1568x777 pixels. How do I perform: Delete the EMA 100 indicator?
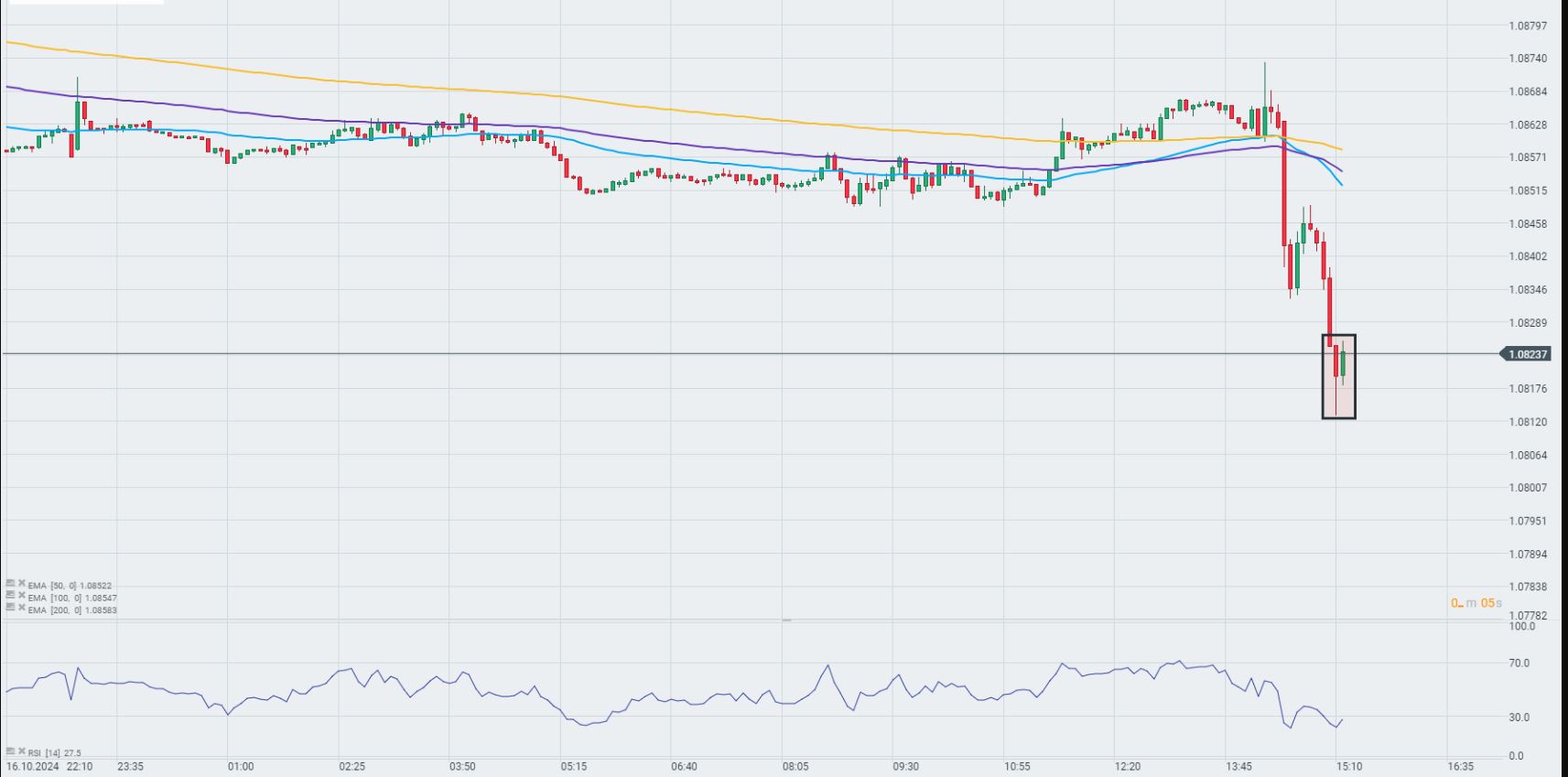pos(21,595)
